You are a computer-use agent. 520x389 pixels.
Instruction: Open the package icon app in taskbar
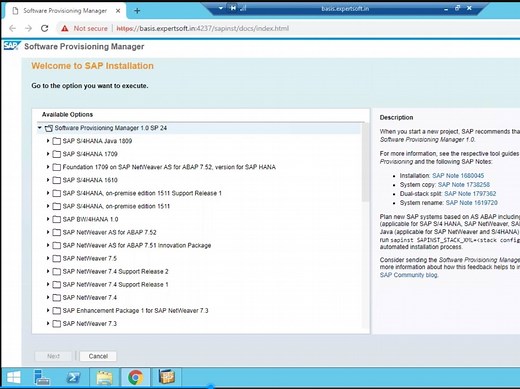point(166,377)
